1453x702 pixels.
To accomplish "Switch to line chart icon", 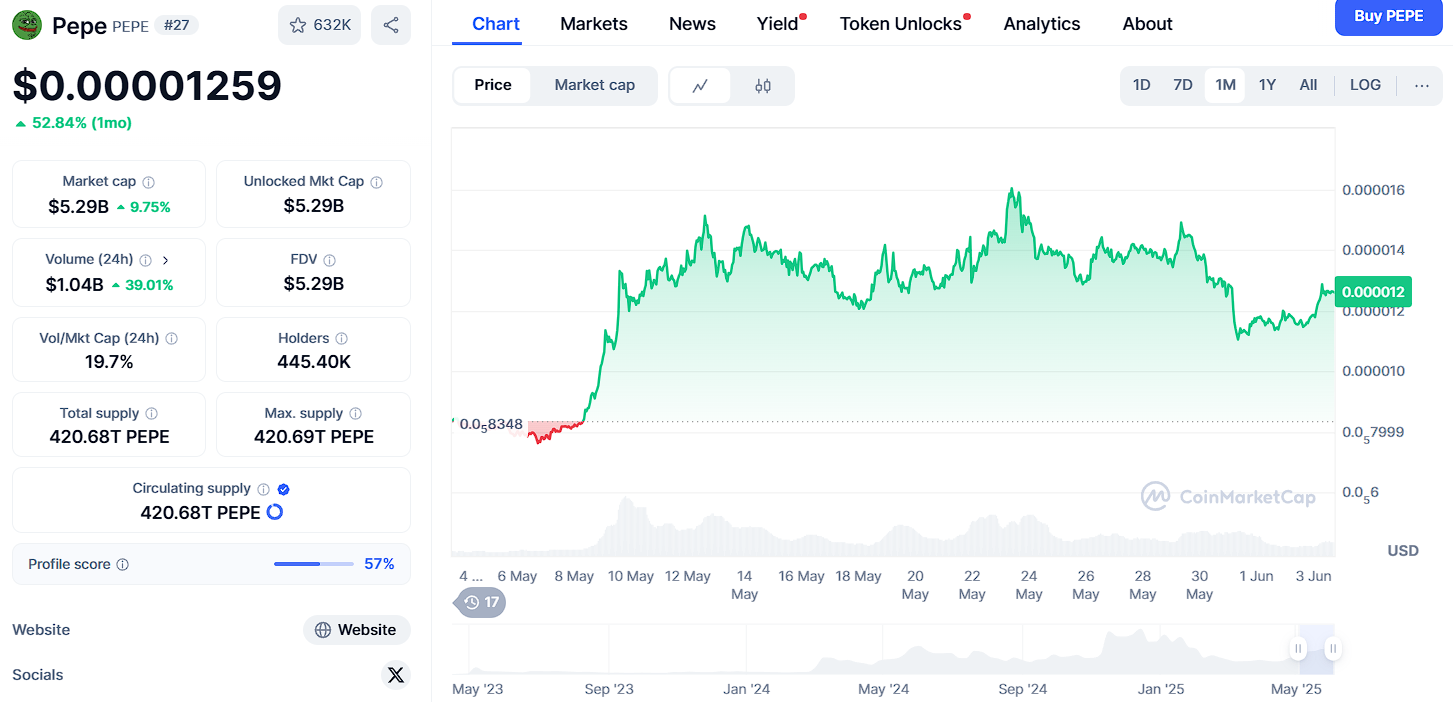I will (700, 86).
